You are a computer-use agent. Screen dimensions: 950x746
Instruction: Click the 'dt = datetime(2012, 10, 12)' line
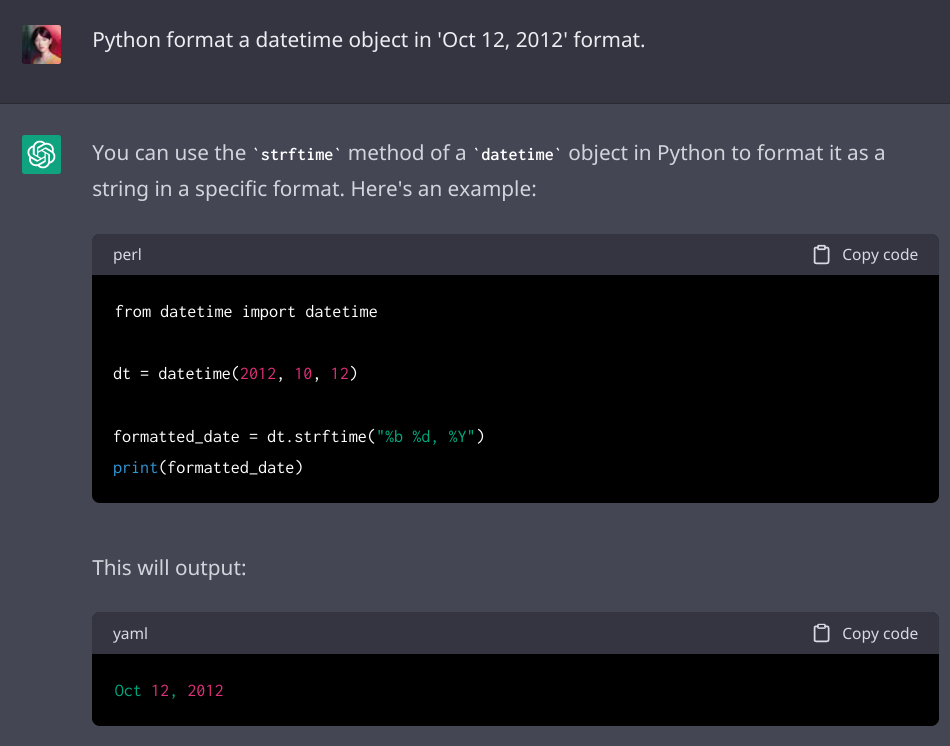(235, 374)
